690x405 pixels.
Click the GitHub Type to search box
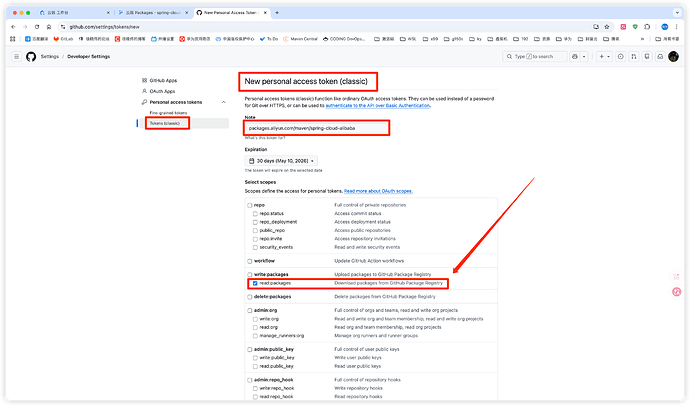pos(535,56)
